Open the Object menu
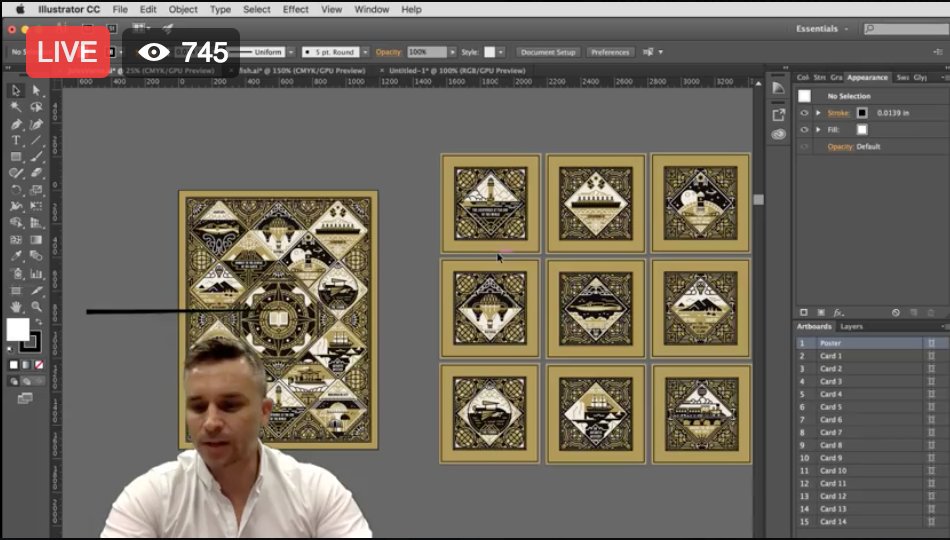Image resolution: width=950 pixels, height=540 pixels. (183, 9)
